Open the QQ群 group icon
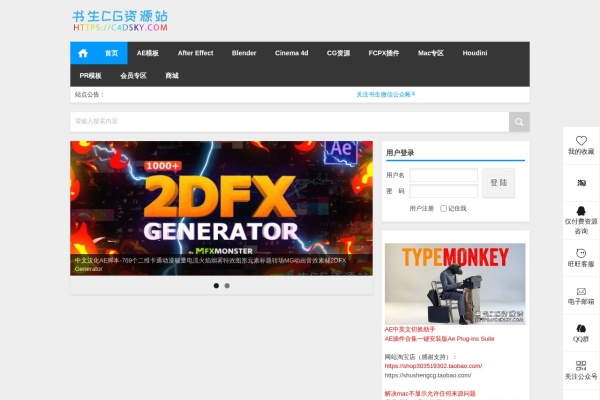 click(x=581, y=328)
